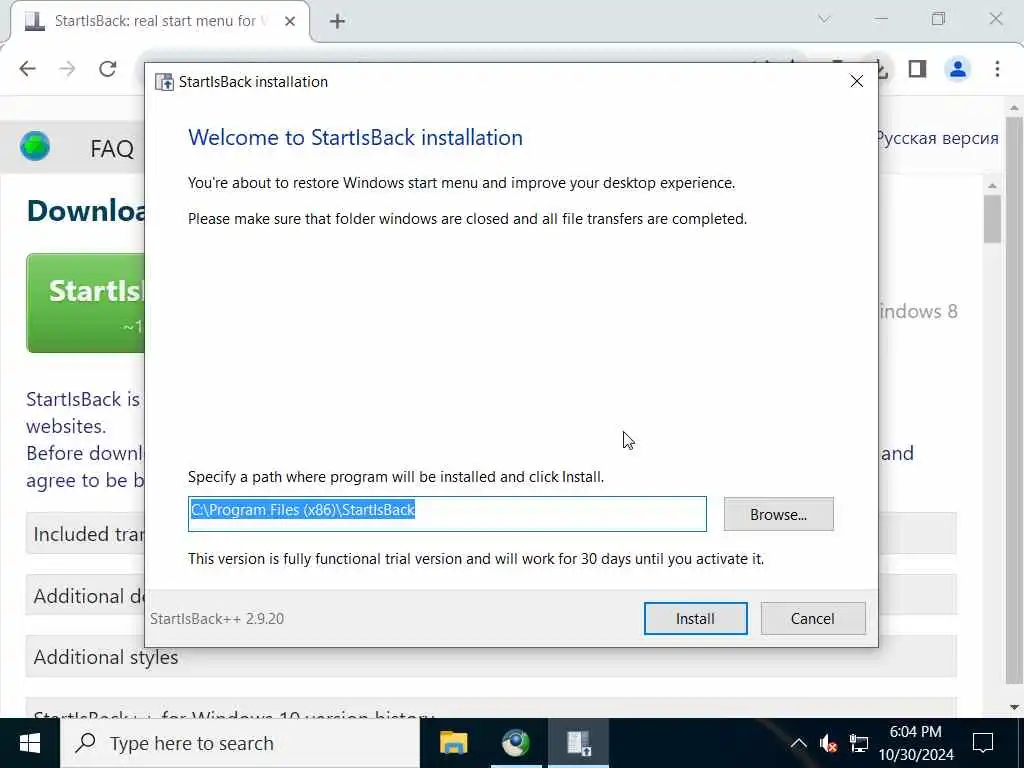The height and width of the screenshot is (768, 1024).
Task: Close the StartIsBack browser tab
Action: [289, 21]
